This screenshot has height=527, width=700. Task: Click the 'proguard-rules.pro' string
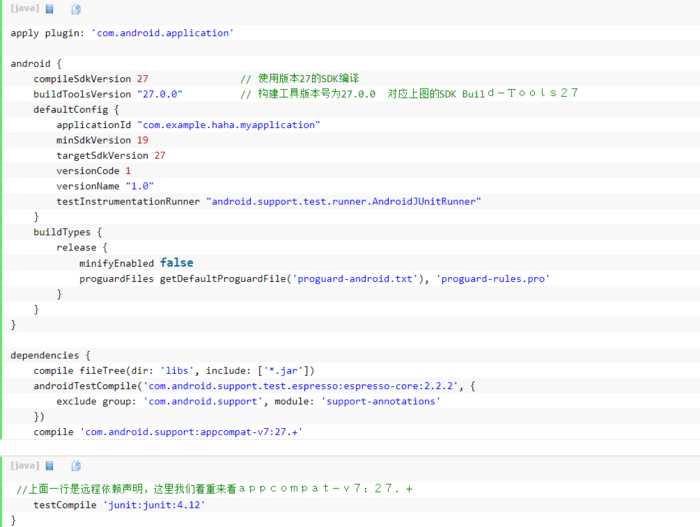493,279
